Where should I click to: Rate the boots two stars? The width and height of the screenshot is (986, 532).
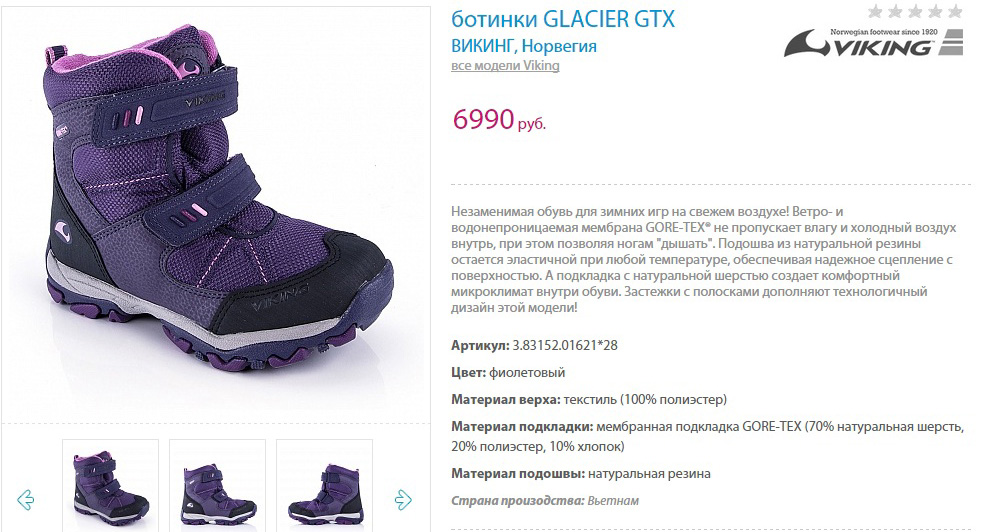pos(895,11)
